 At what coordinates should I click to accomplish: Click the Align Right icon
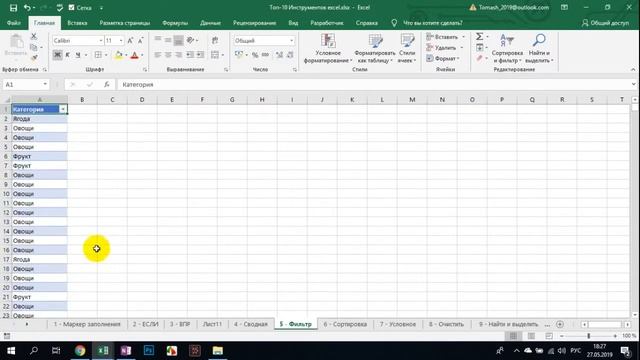pos(178,55)
